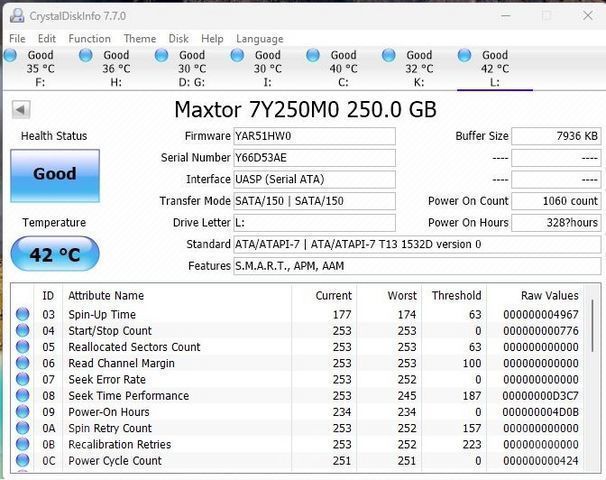Open the Disk menu

click(179, 39)
